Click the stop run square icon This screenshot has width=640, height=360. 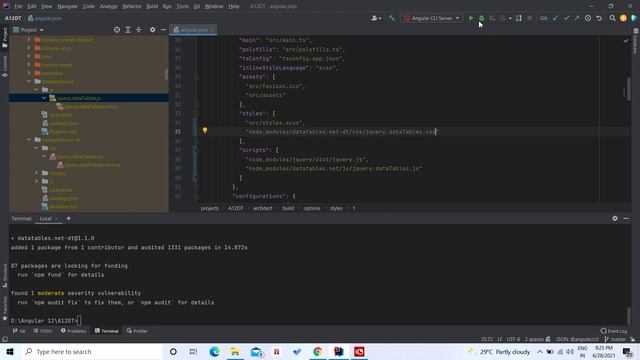point(529,18)
